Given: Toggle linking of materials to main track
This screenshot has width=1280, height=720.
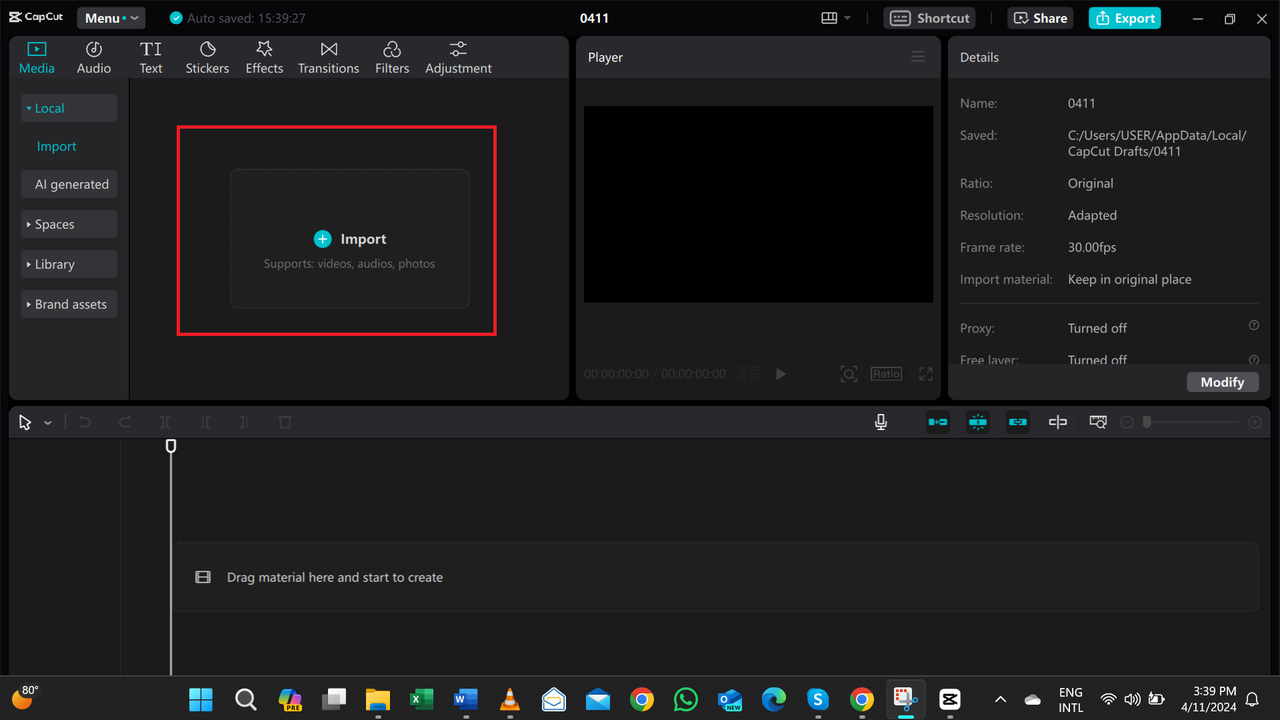Looking at the screenshot, I should 1017,421.
